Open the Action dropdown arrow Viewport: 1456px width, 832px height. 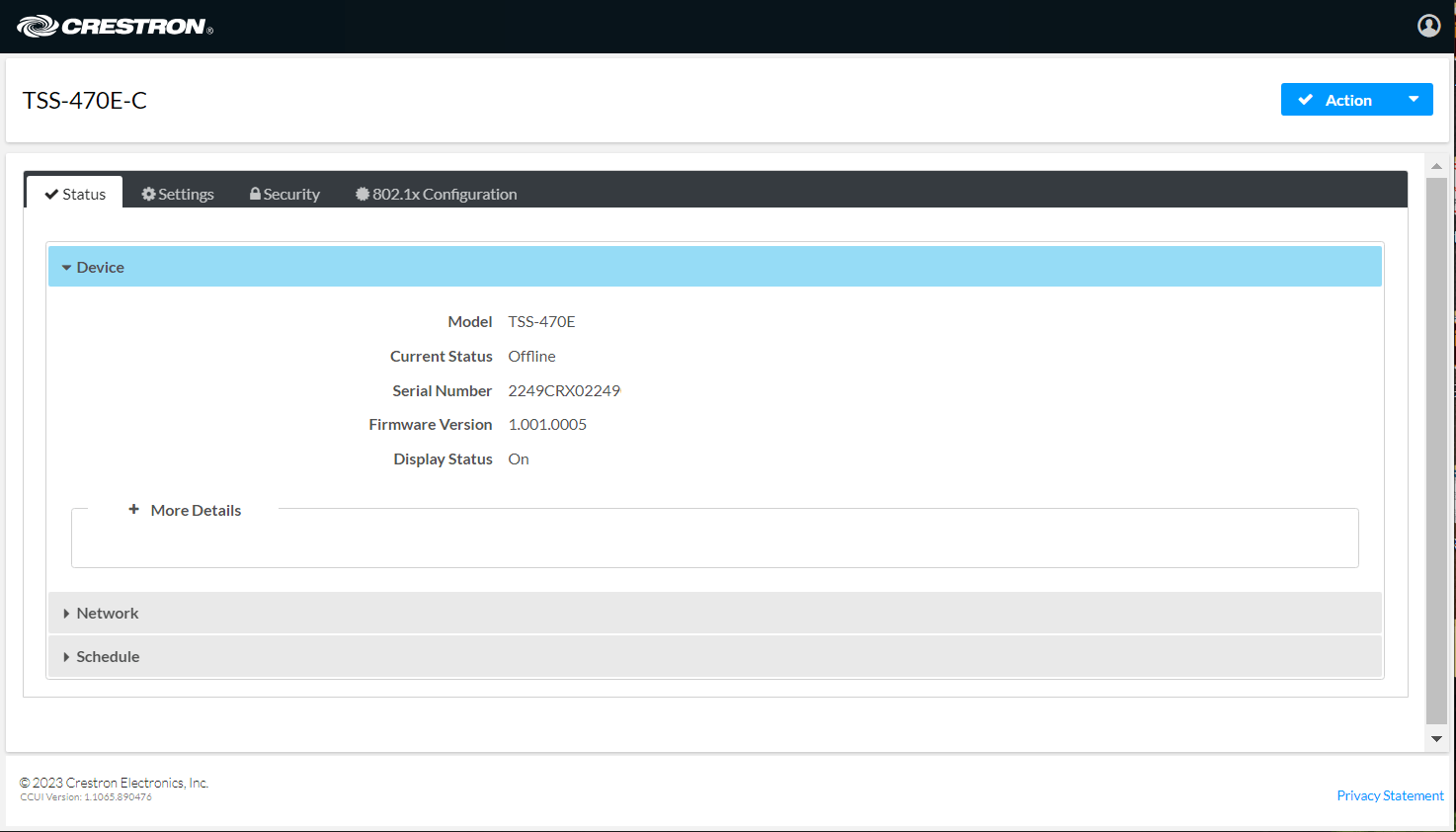tap(1414, 100)
